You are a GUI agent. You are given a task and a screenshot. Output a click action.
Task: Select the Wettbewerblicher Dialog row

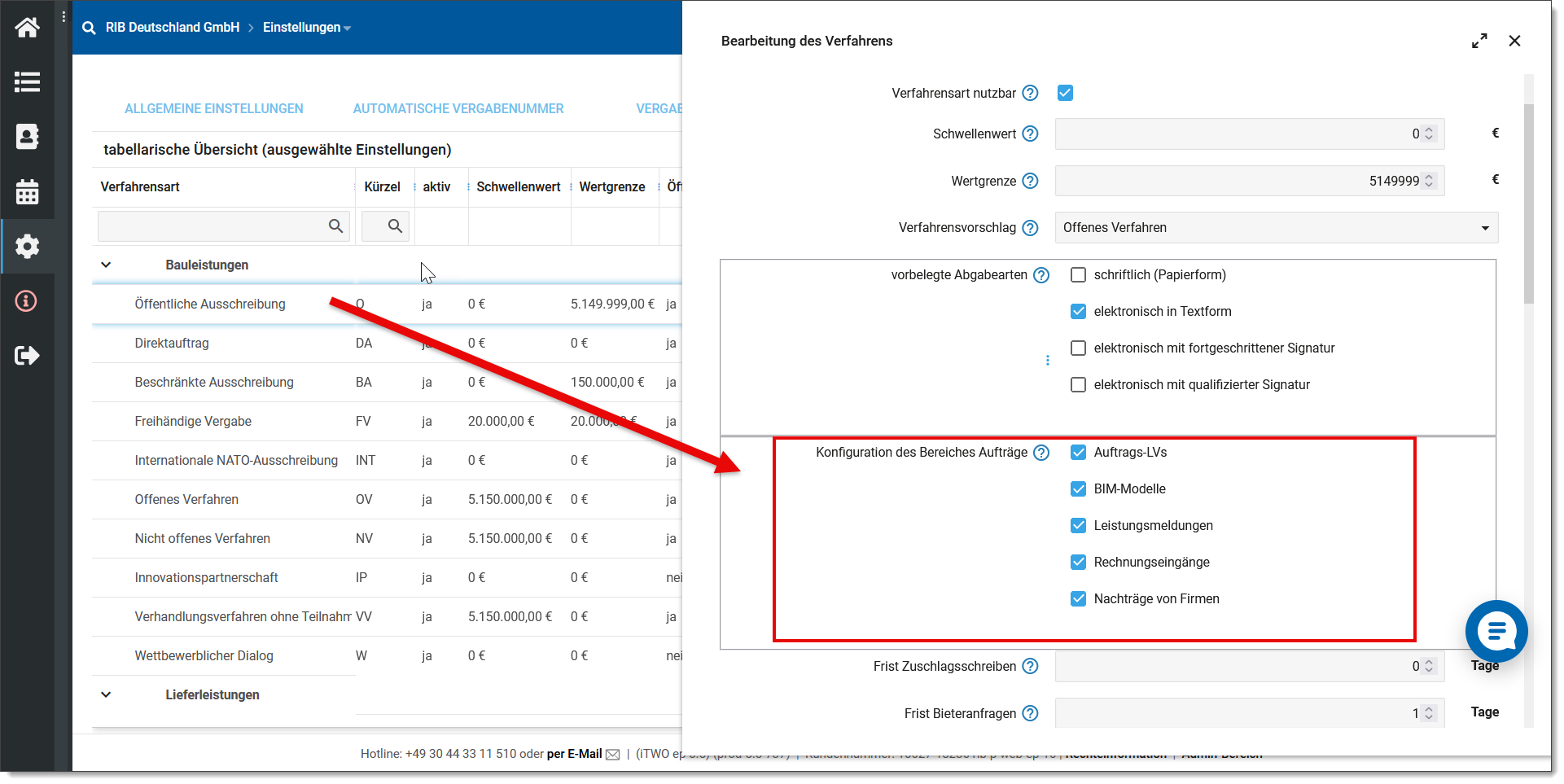387,656
